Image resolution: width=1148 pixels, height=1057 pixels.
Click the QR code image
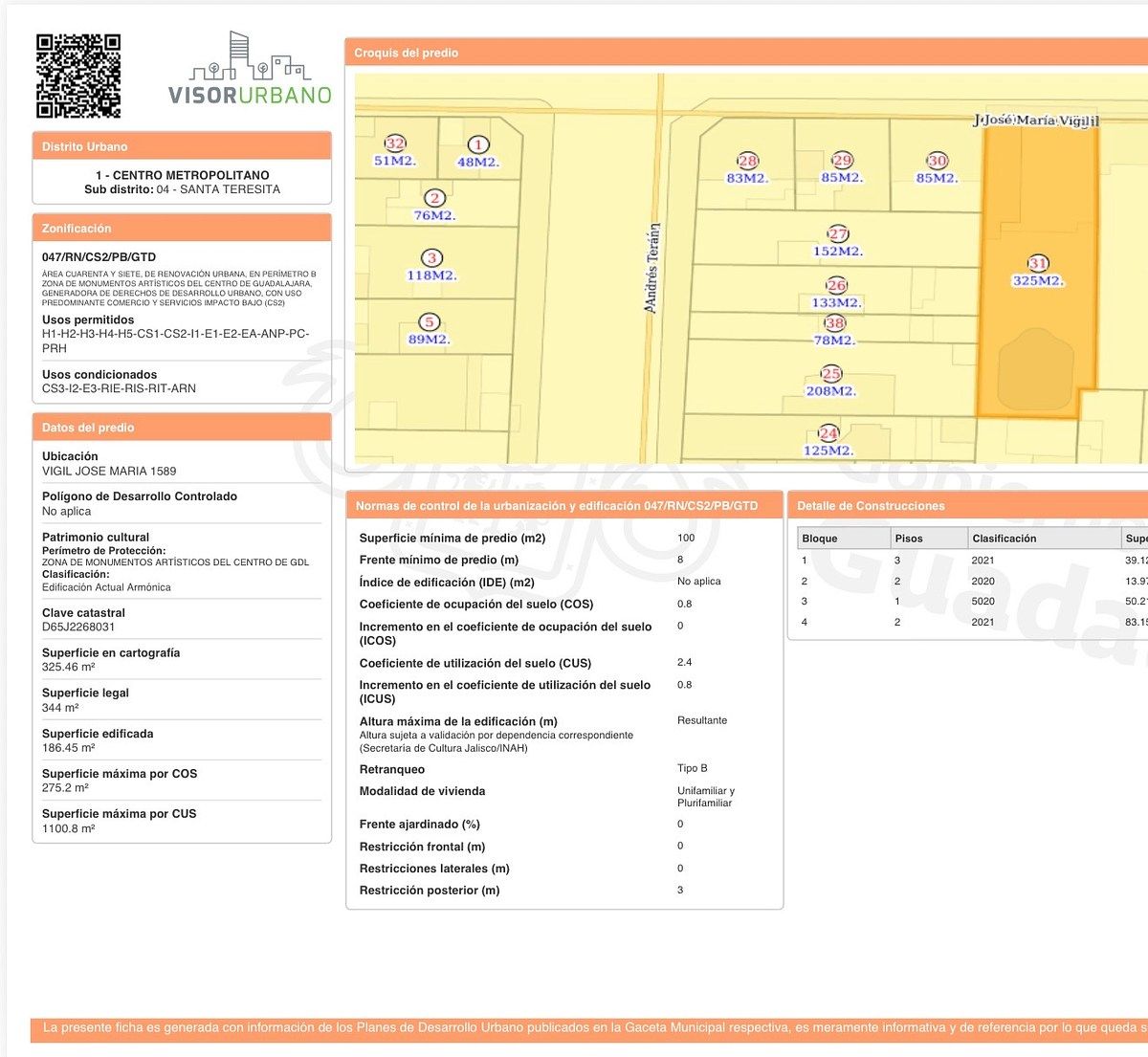coord(78,76)
